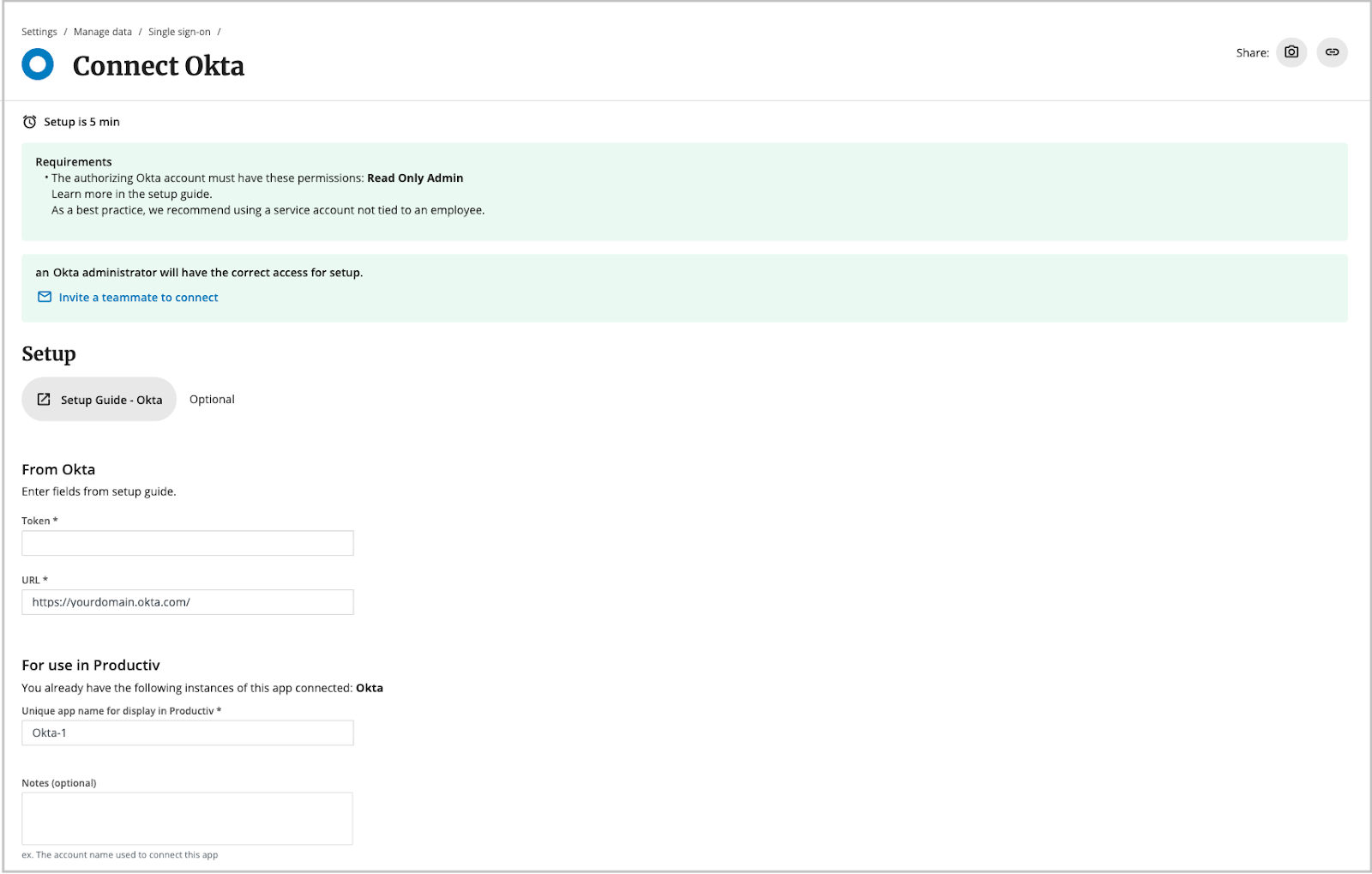Viewport: 1372px width, 874px height.
Task: Click 'Connect Okta' page title
Action: click(x=159, y=66)
